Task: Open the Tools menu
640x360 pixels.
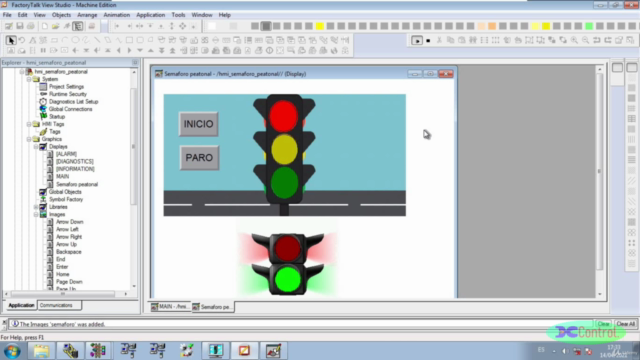Action: coord(178,15)
